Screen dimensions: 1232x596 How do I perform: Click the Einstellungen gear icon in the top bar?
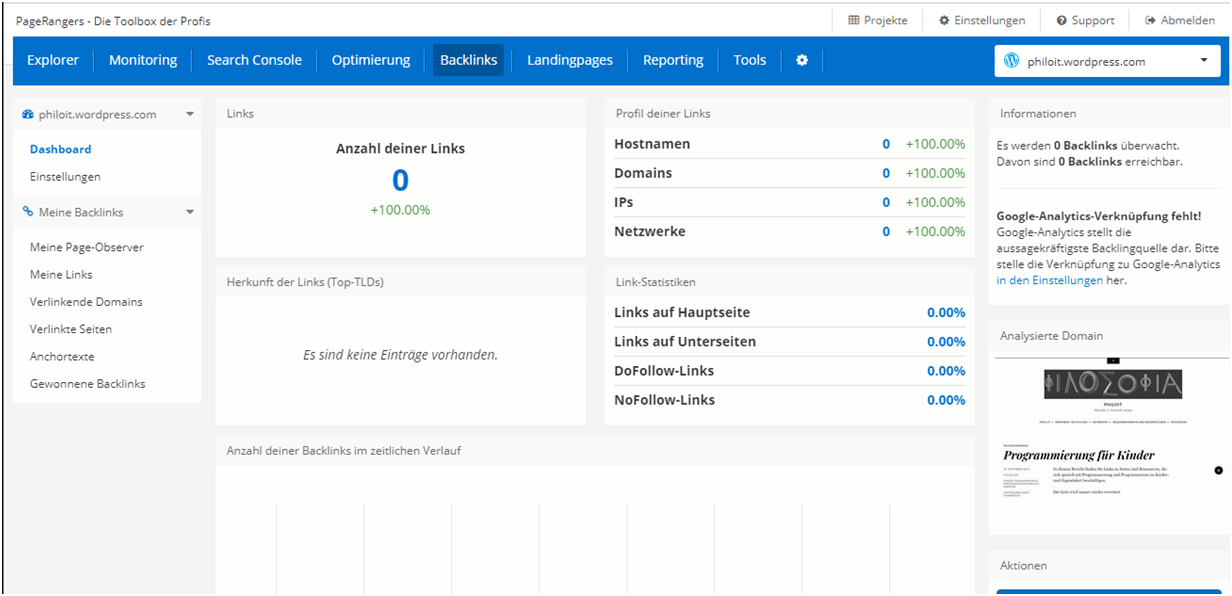(x=944, y=20)
